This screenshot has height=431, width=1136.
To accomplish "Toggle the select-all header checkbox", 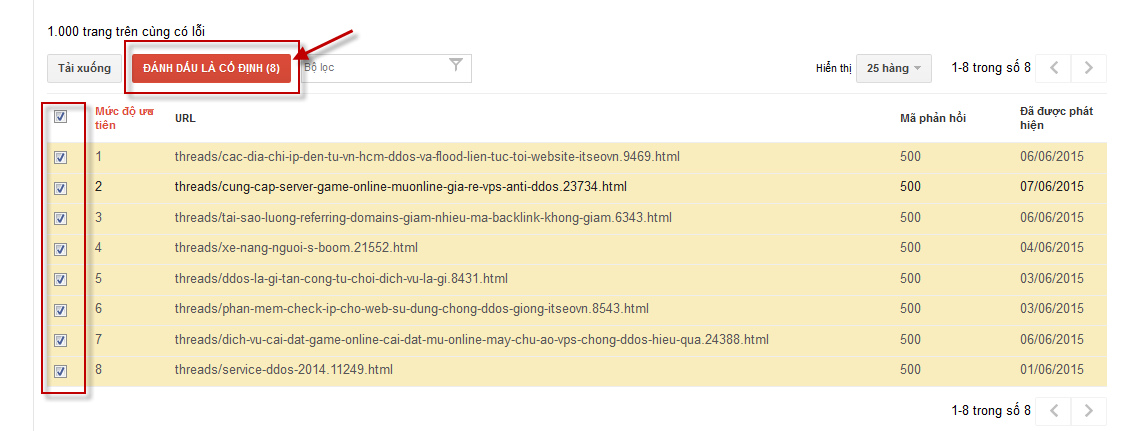I will tap(60, 117).
